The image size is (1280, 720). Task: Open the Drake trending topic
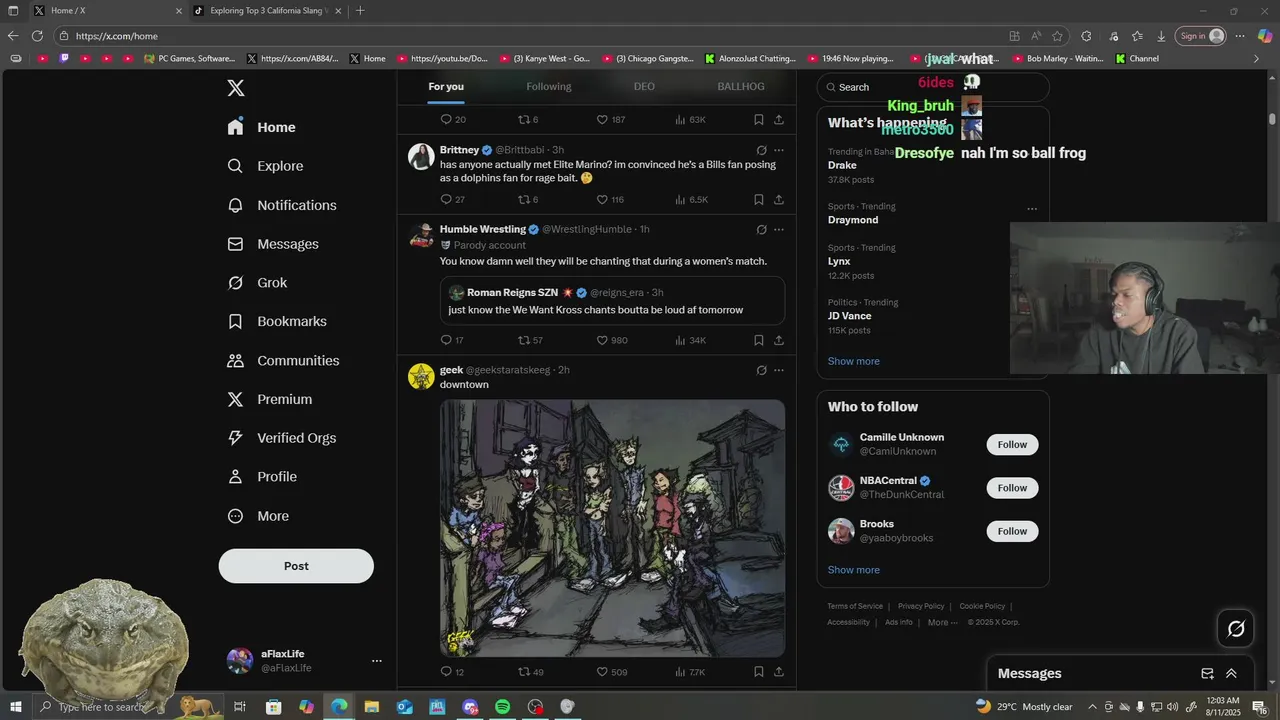(x=842, y=165)
